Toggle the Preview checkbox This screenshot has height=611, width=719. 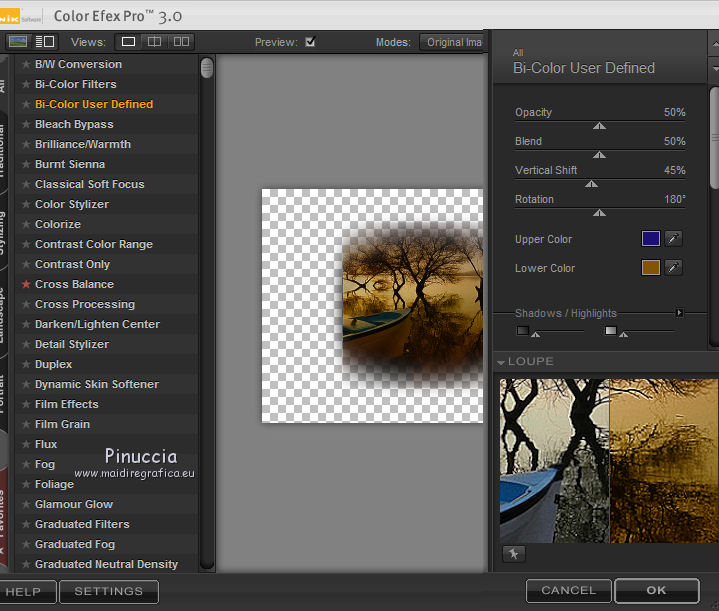coord(310,42)
